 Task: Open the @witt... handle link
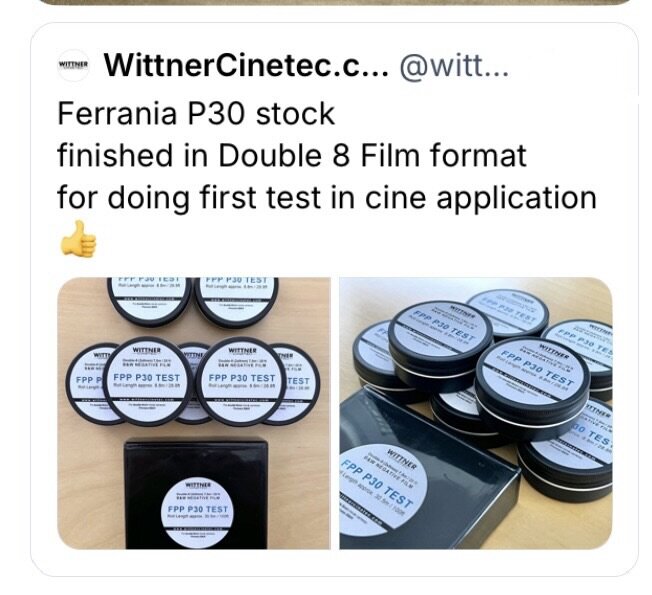pyautogui.click(x=454, y=66)
